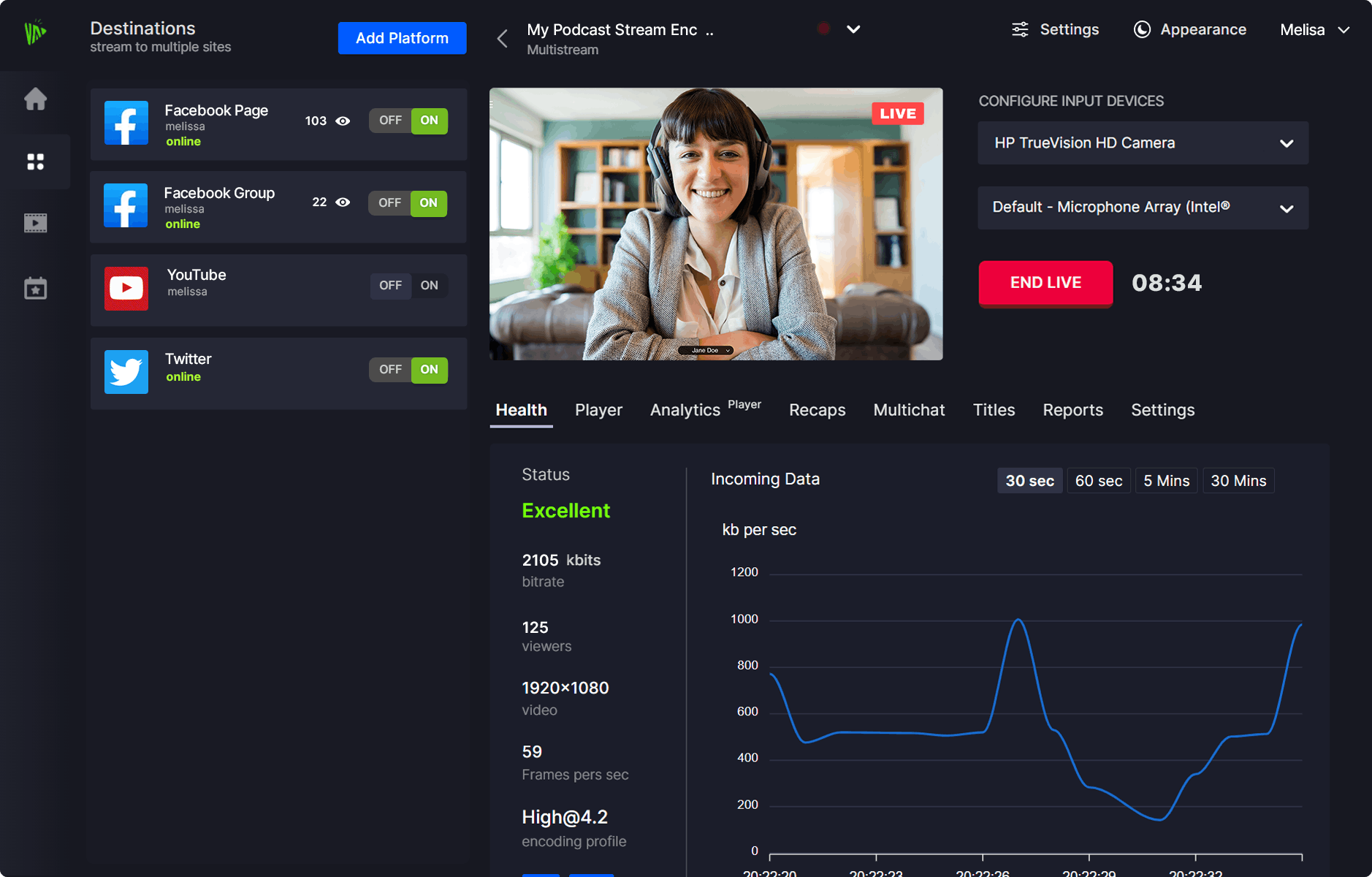Screen dimensions: 1372x877
Task: Select the 5 Mins time range
Action: [1166, 481]
